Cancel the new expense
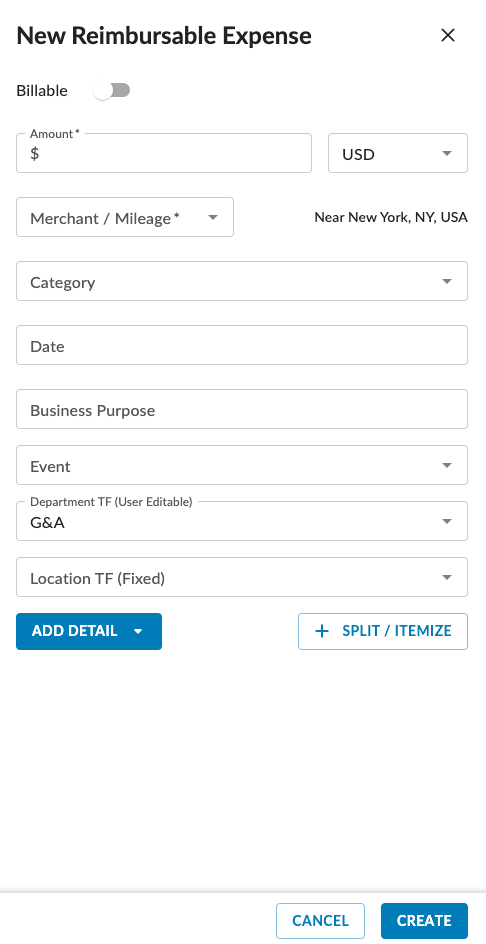 click(320, 921)
